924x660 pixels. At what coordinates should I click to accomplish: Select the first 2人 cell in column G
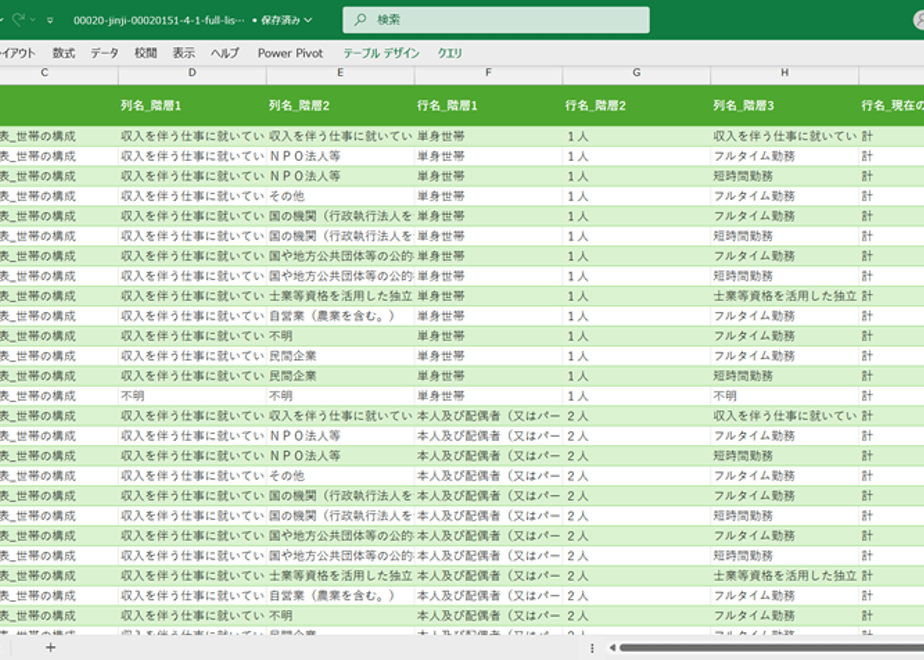pos(636,416)
